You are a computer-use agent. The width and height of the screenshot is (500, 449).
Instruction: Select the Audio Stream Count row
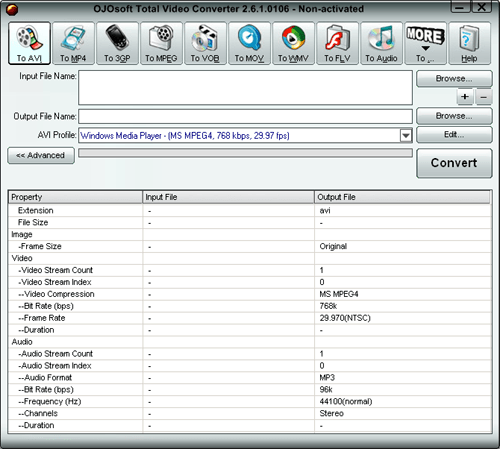pyautogui.click(x=250, y=354)
